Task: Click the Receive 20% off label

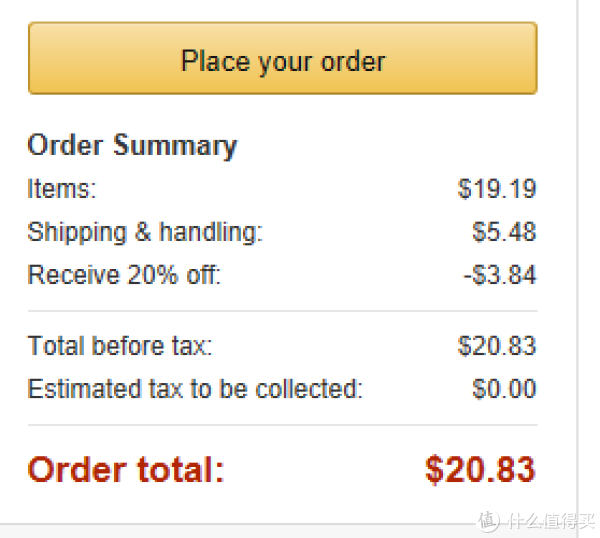Action: pyautogui.click(x=124, y=275)
